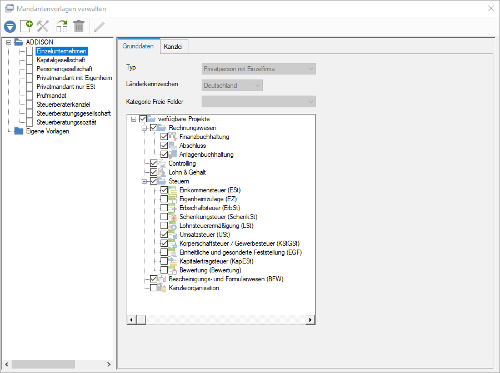Screen dimensions: 500x373
Task: Switch to the Kanäle tab
Action: (173, 47)
